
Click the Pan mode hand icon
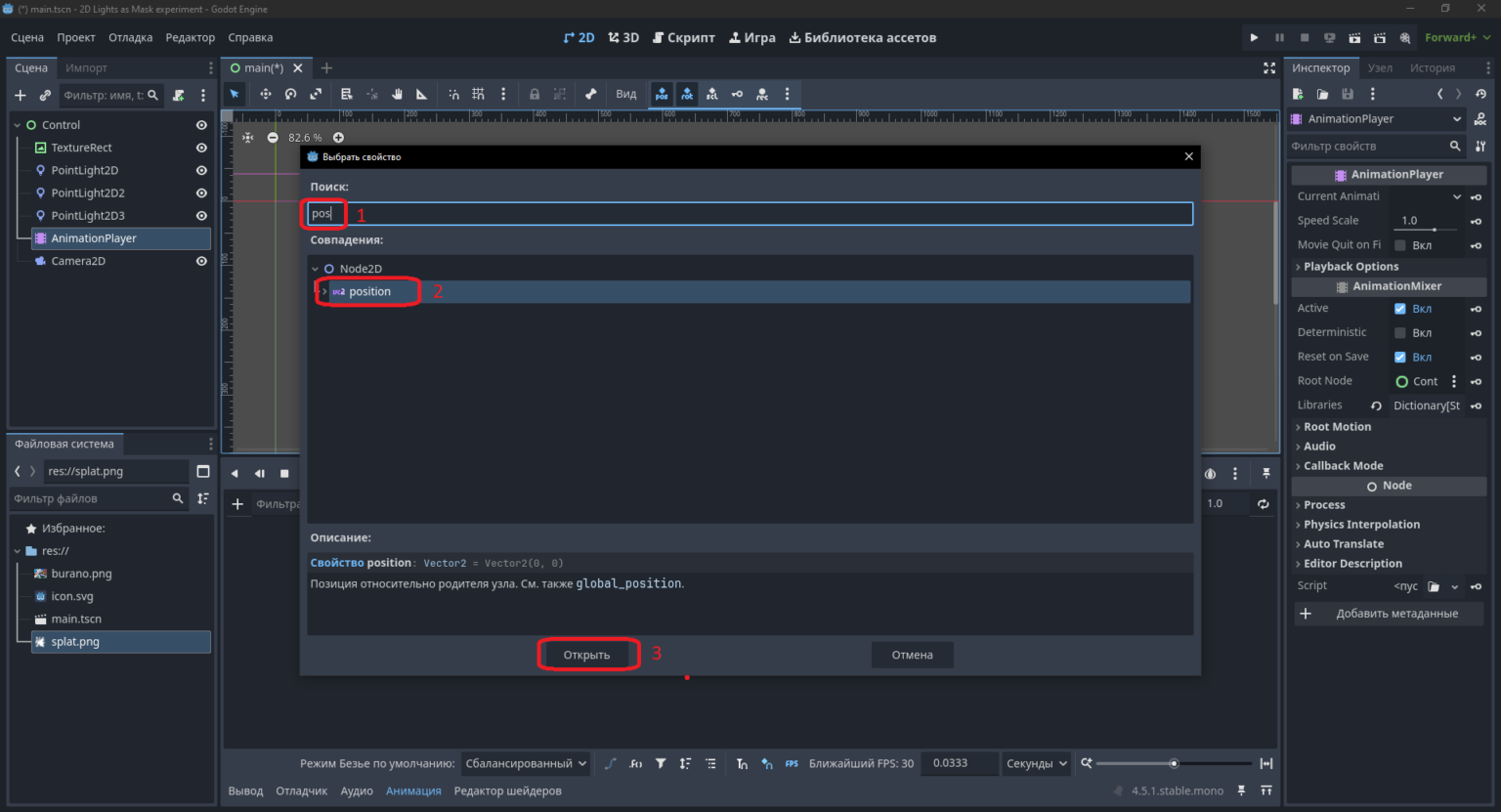(397, 94)
